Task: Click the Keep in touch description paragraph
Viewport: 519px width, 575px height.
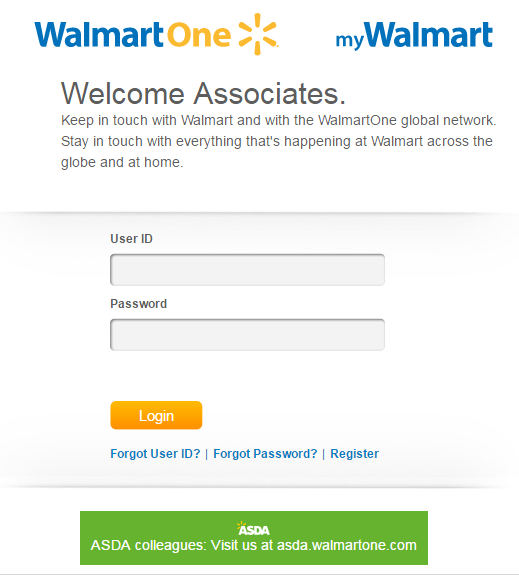Action: coord(278,141)
